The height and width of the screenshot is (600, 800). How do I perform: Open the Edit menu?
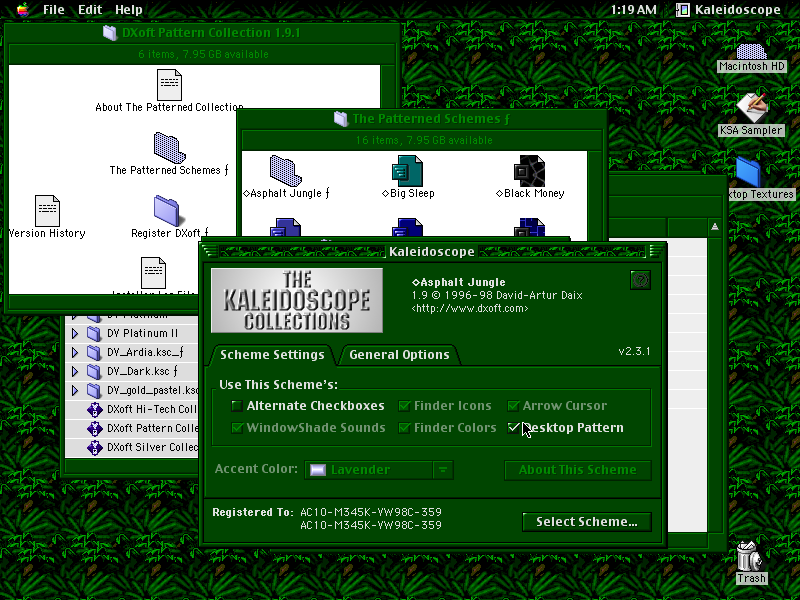(90, 10)
